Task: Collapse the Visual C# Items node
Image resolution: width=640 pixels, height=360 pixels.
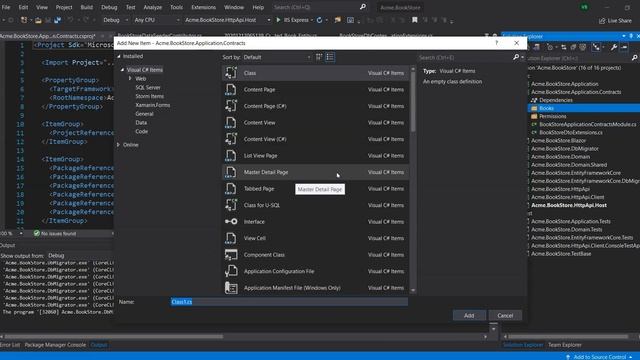Action: pyautogui.click(x=122, y=70)
